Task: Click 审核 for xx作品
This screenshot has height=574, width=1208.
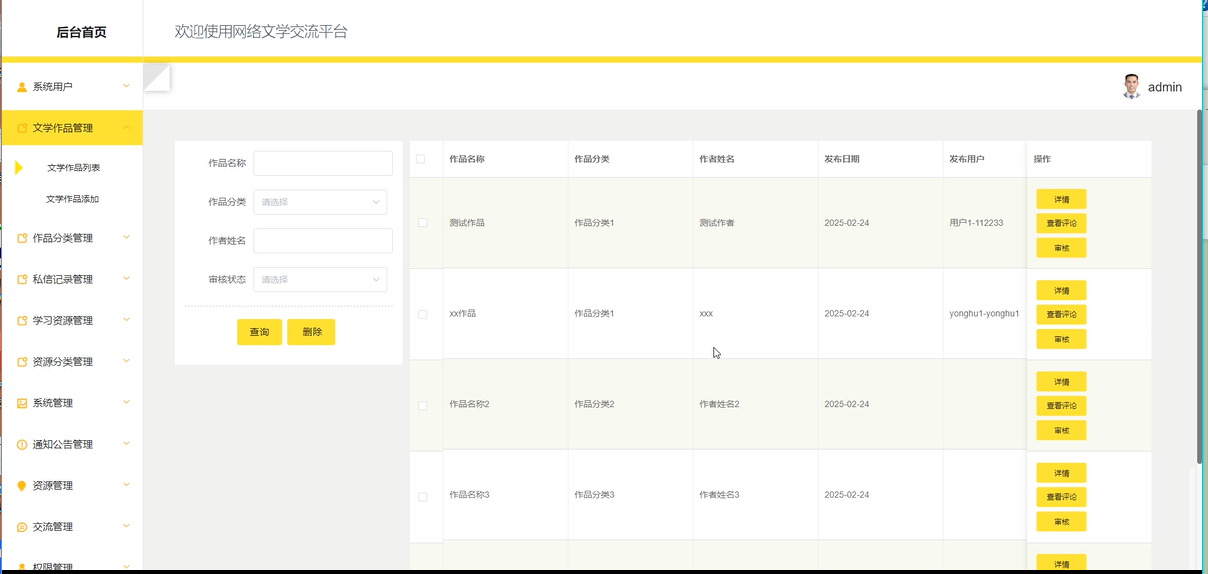Action: (1061, 339)
